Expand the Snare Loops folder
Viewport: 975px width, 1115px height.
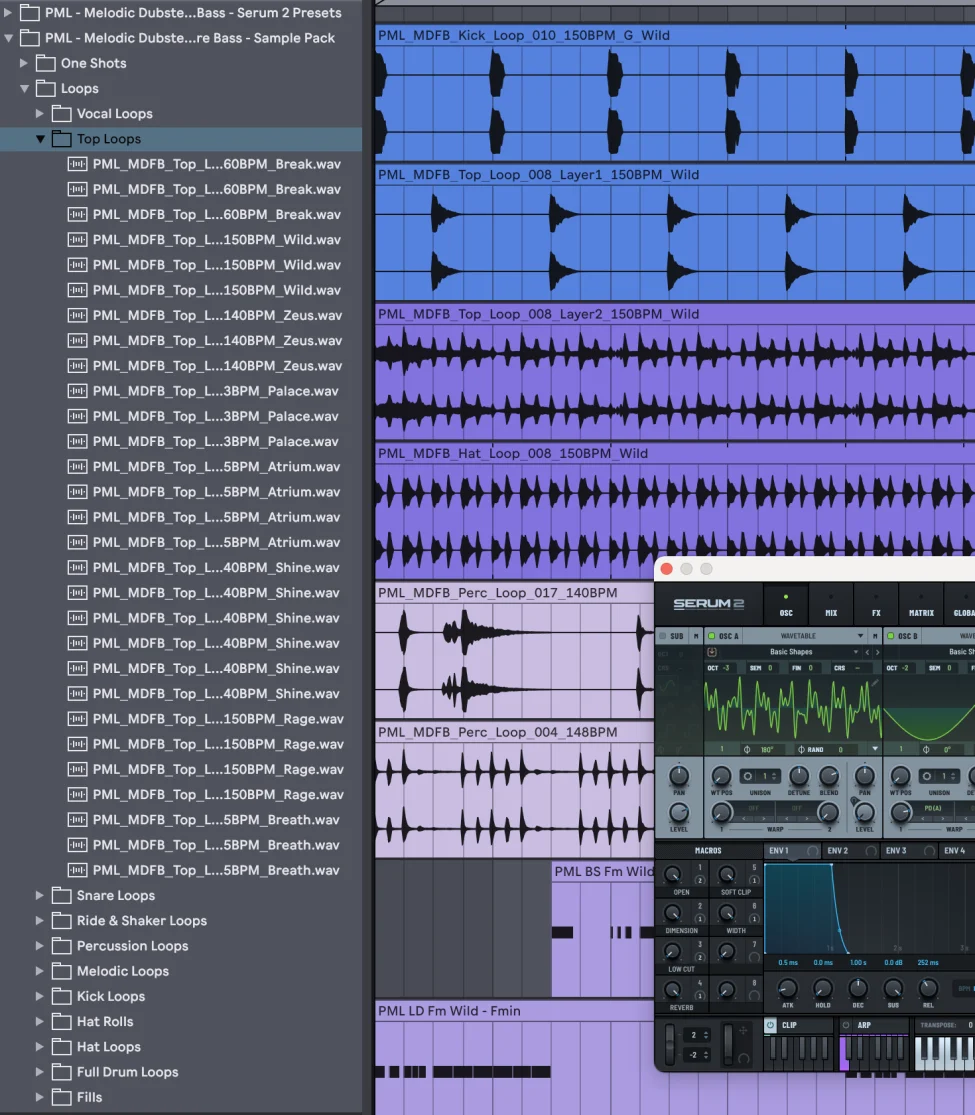(40, 895)
